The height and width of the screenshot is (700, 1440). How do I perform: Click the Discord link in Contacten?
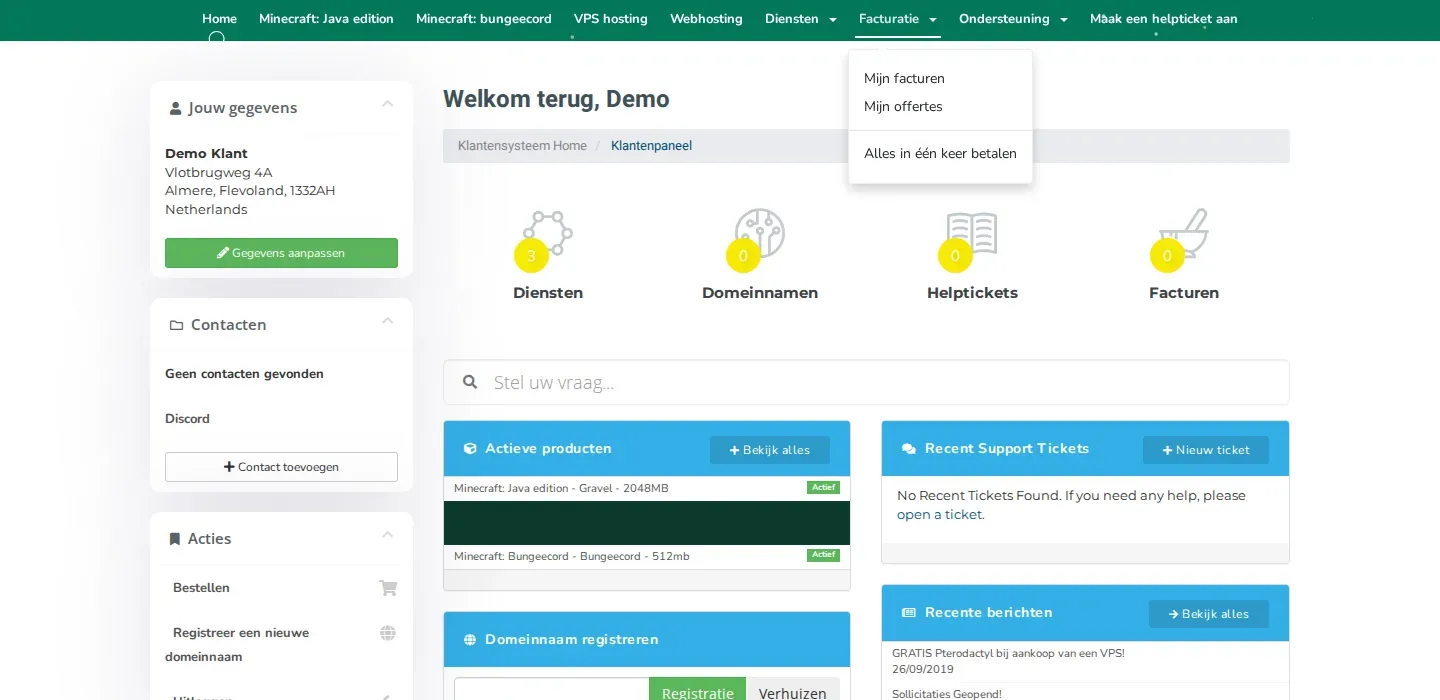187,419
